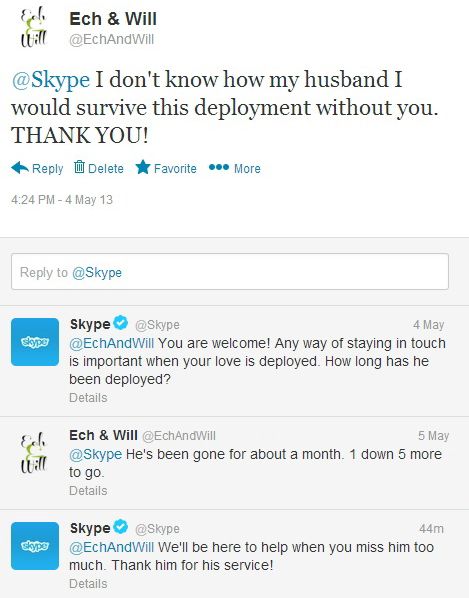
Task: Open the @Skype mention in main tweet
Action: 51,80
